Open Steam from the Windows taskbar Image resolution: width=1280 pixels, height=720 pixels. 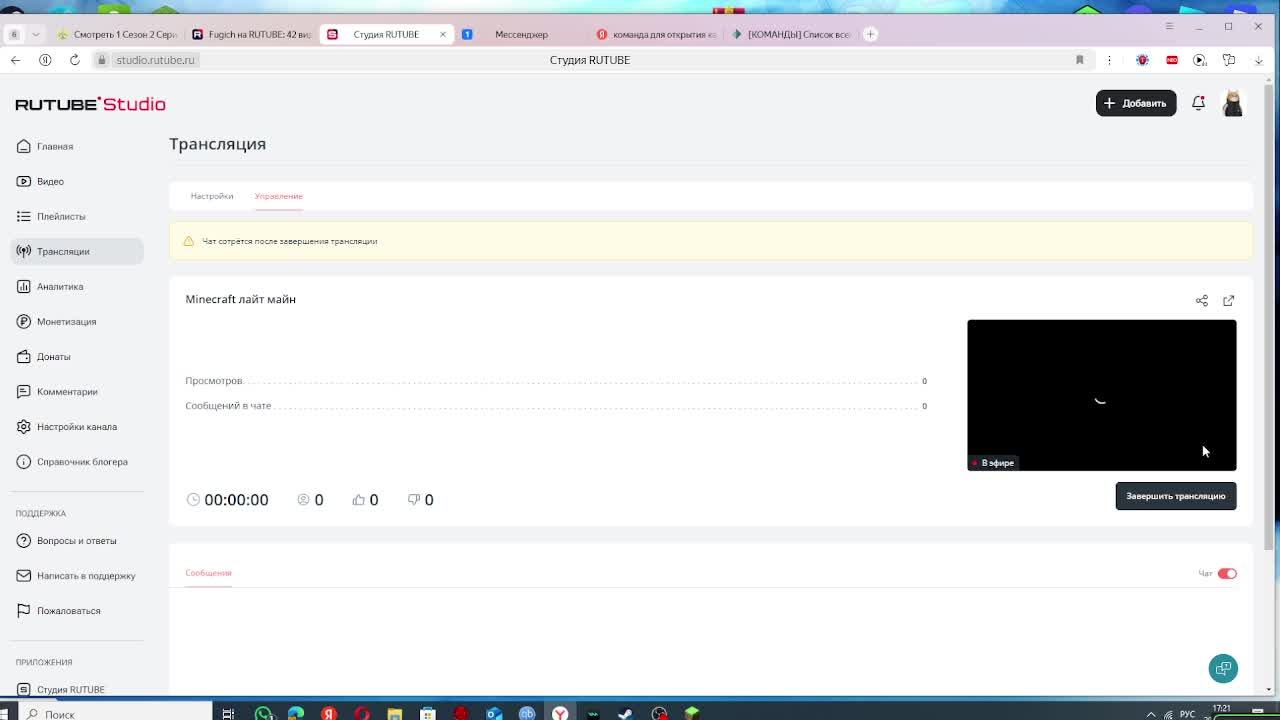click(x=626, y=713)
